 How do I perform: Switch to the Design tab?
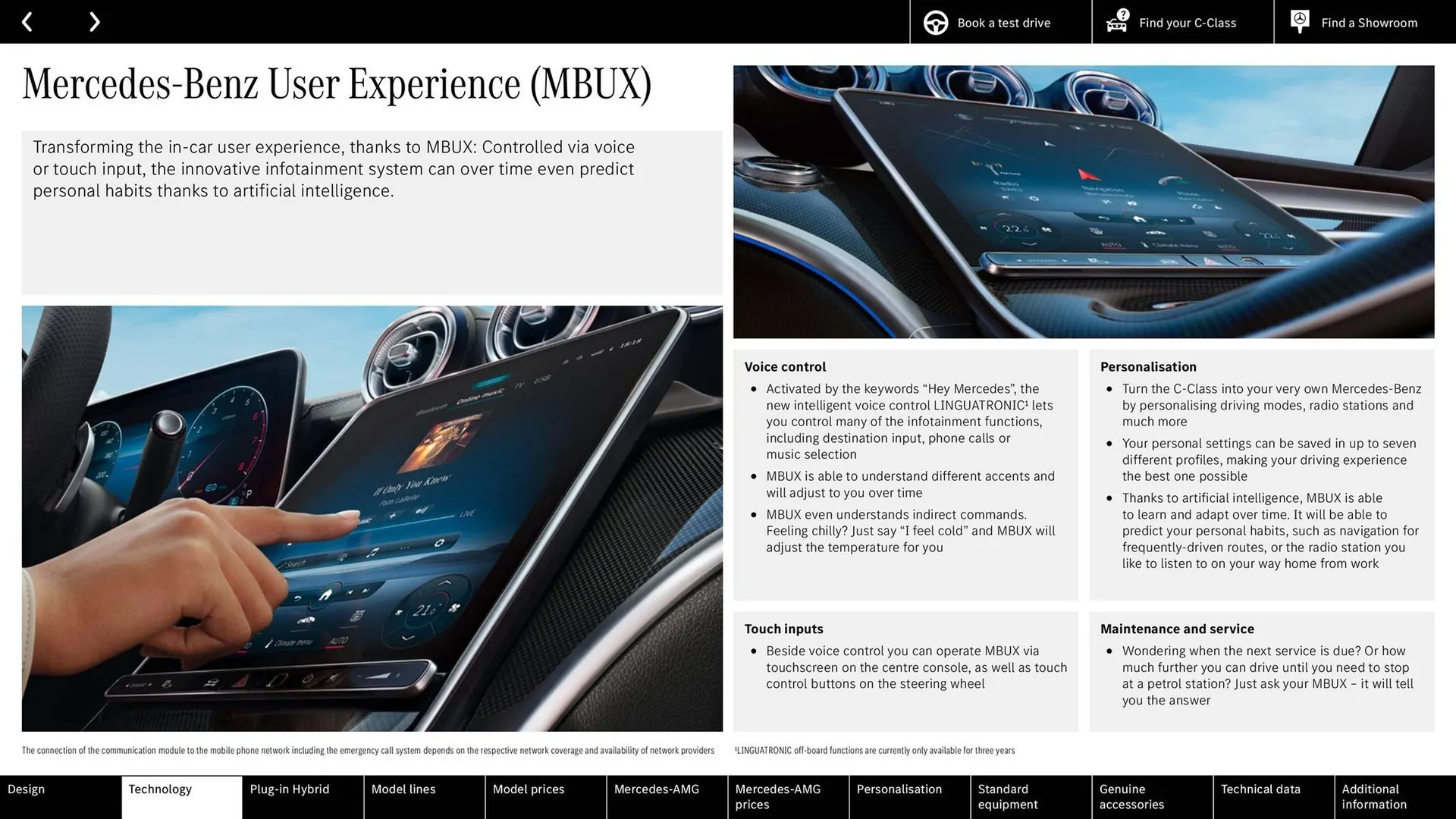click(59, 797)
